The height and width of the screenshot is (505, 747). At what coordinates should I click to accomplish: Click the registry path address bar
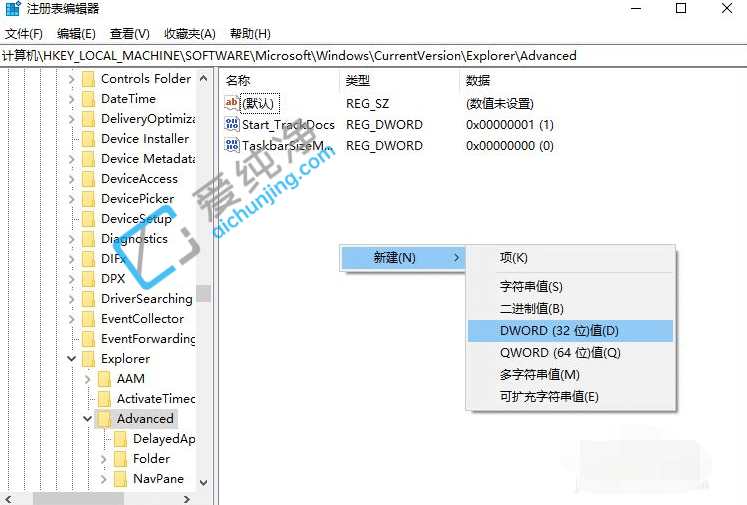[374, 56]
